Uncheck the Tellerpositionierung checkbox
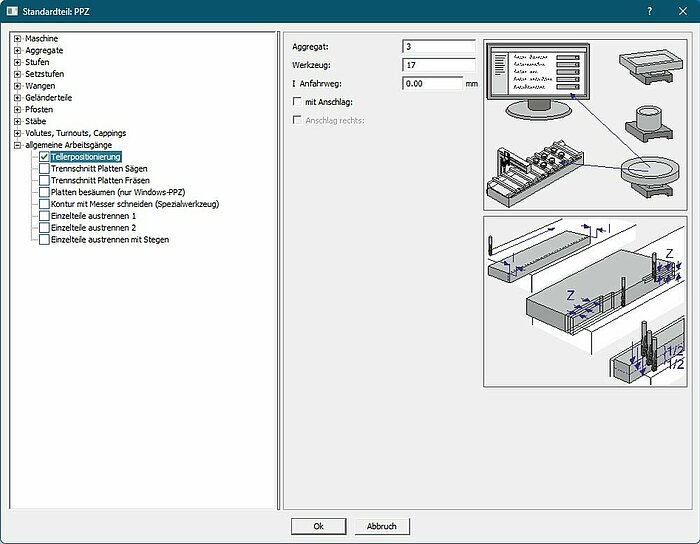This screenshot has height=544, width=700. tap(44, 157)
